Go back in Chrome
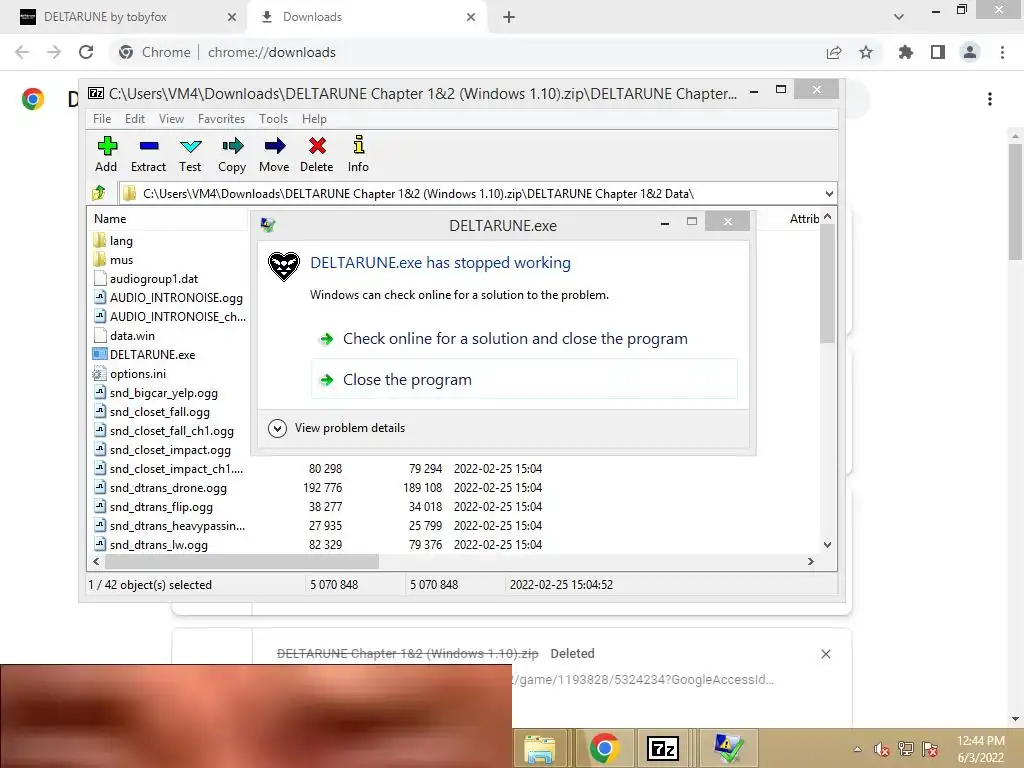Screen dimensions: 1024x768 [22, 52]
